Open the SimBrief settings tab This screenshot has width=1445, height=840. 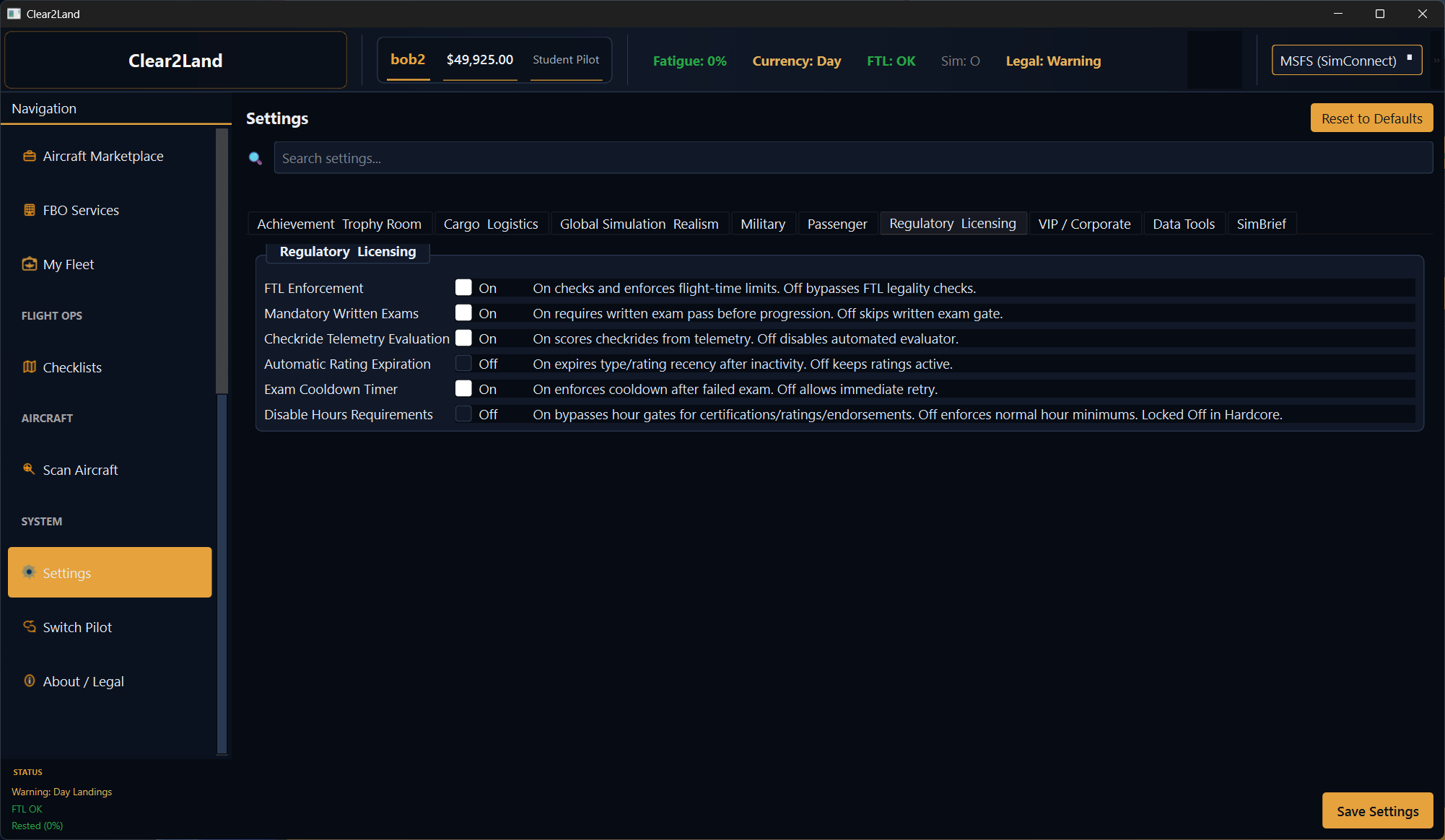[1261, 224]
